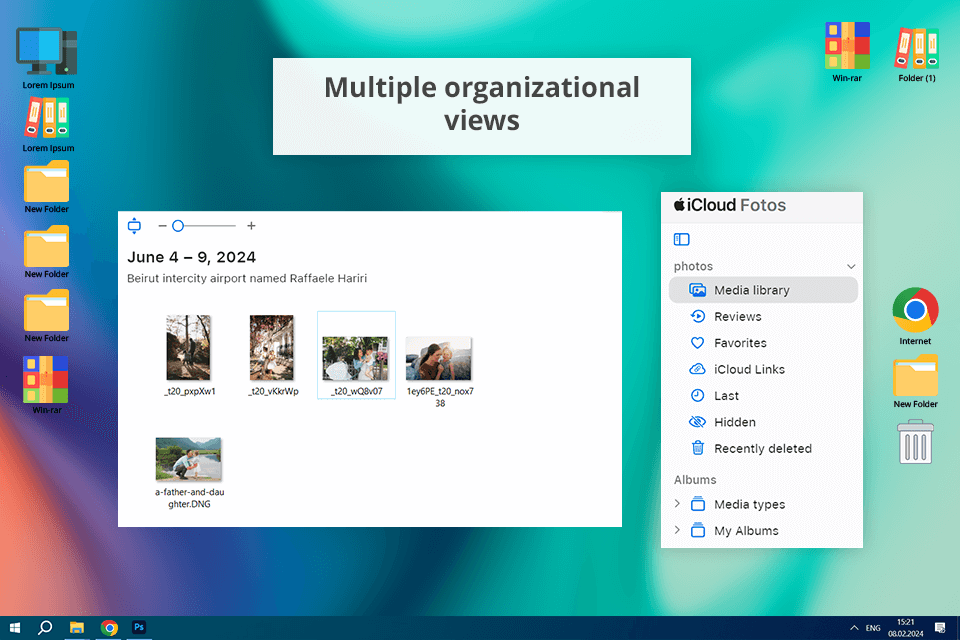Open the Internet Chrome desktop shortcut
Screen dimensions: 960x640
[x=915, y=311]
